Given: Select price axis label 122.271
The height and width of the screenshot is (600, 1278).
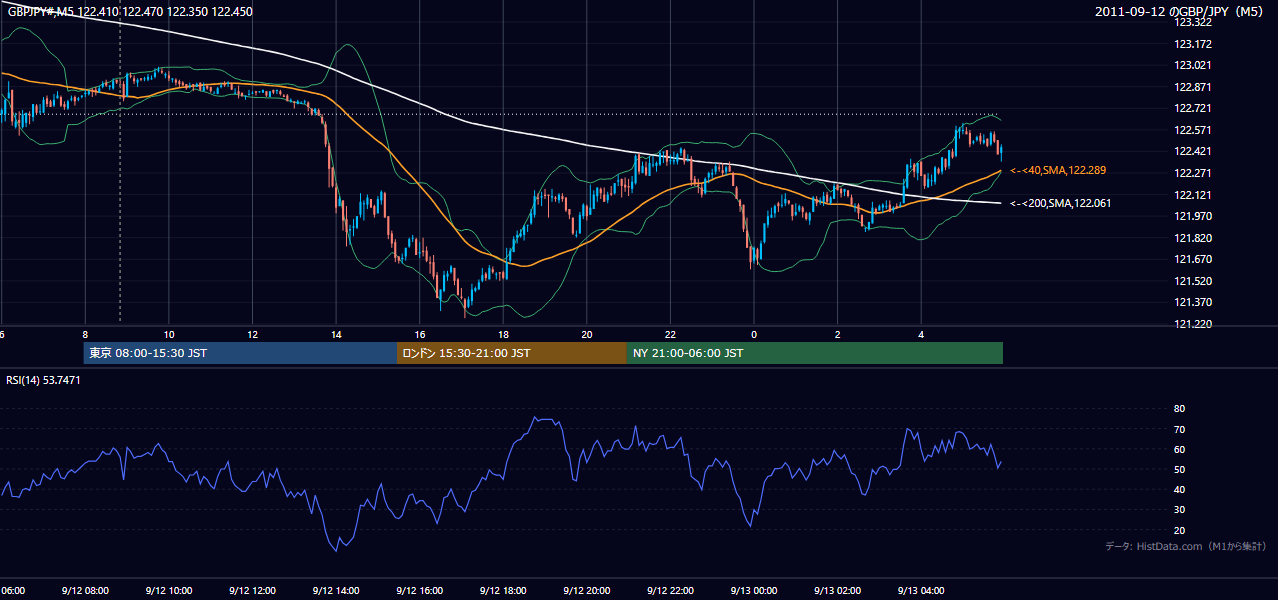Looking at the screenshot, I should click(x=1193, y=173).
